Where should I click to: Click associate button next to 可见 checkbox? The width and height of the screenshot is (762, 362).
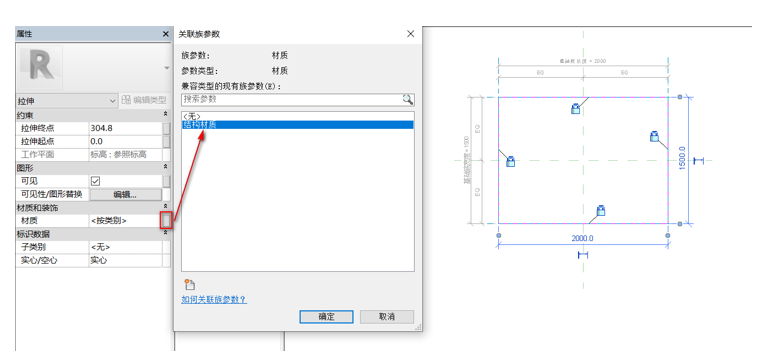[166, 181]
